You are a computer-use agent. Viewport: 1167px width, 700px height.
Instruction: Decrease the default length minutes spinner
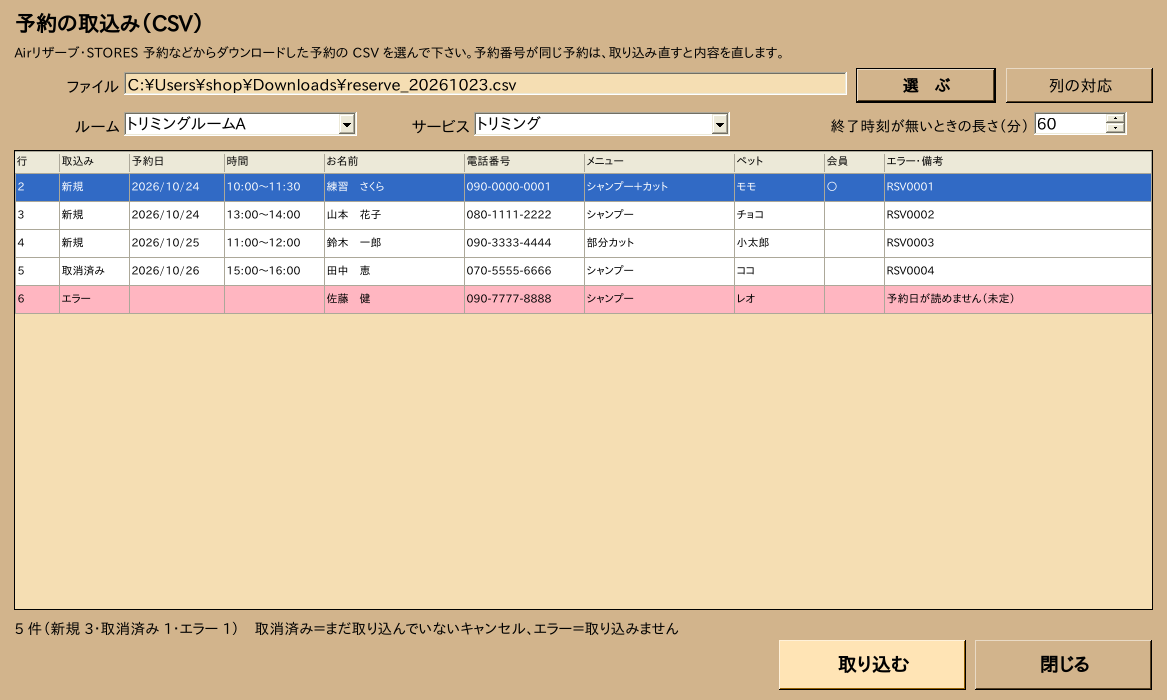click(x=1115, y=129)
